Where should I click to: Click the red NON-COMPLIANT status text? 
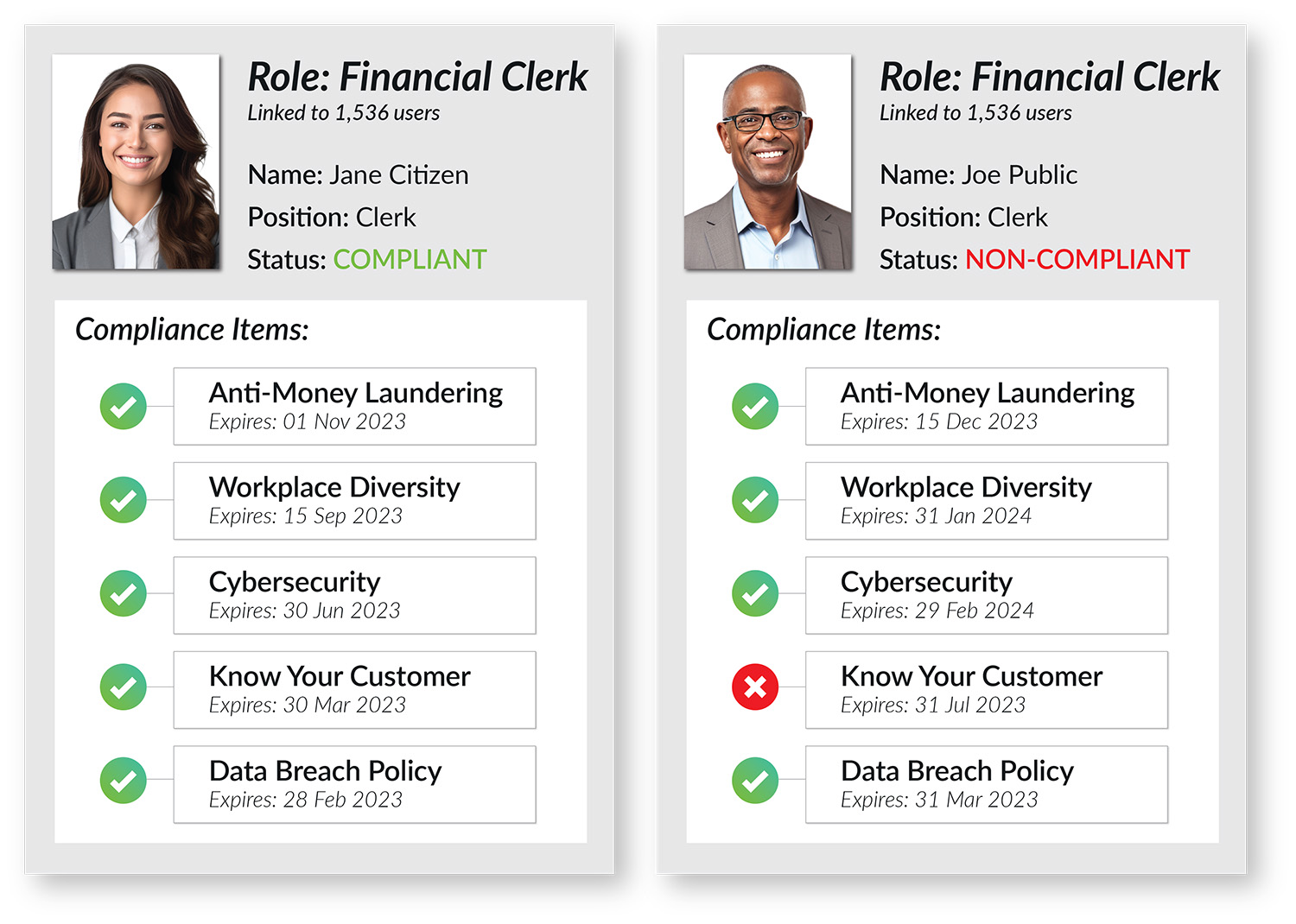(x=1077, y=259)
